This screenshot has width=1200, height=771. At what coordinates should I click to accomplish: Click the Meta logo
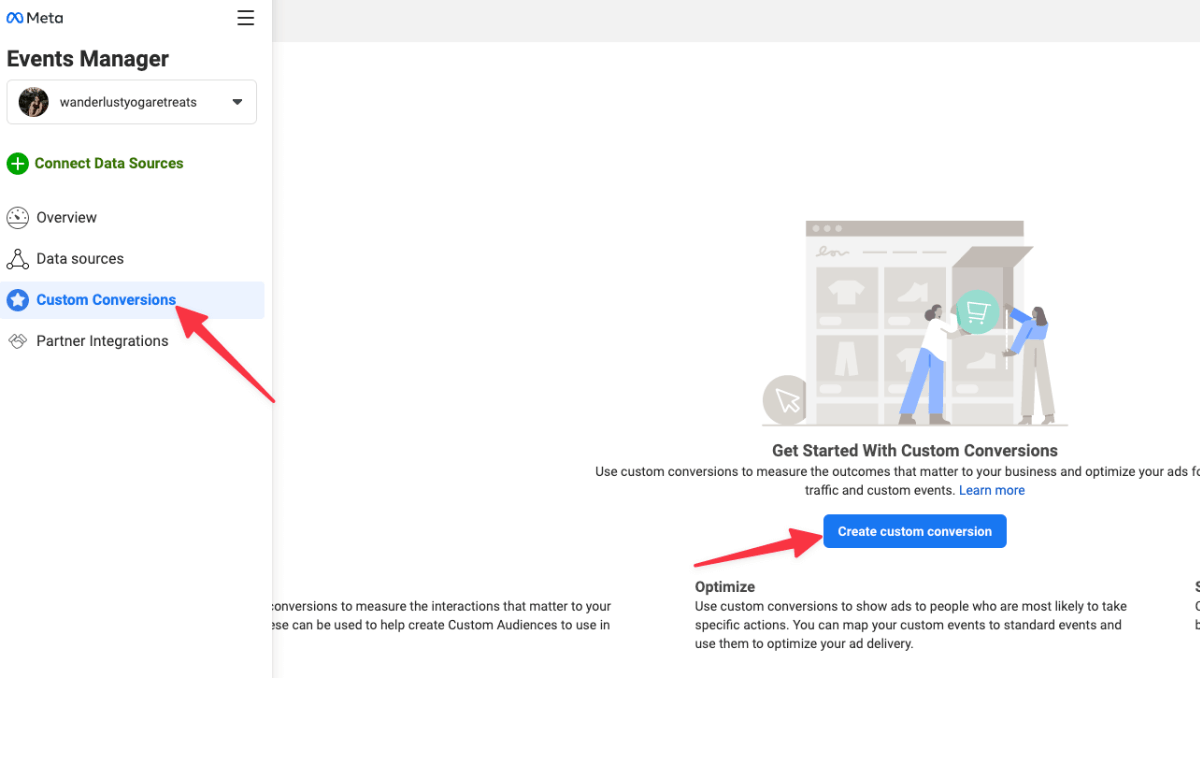34,17
